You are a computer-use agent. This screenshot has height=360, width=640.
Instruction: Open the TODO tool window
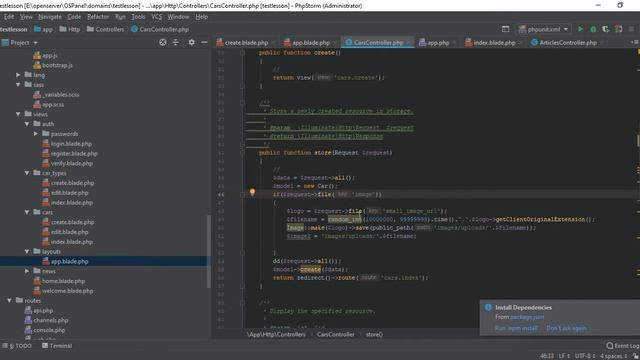(17, 346)
